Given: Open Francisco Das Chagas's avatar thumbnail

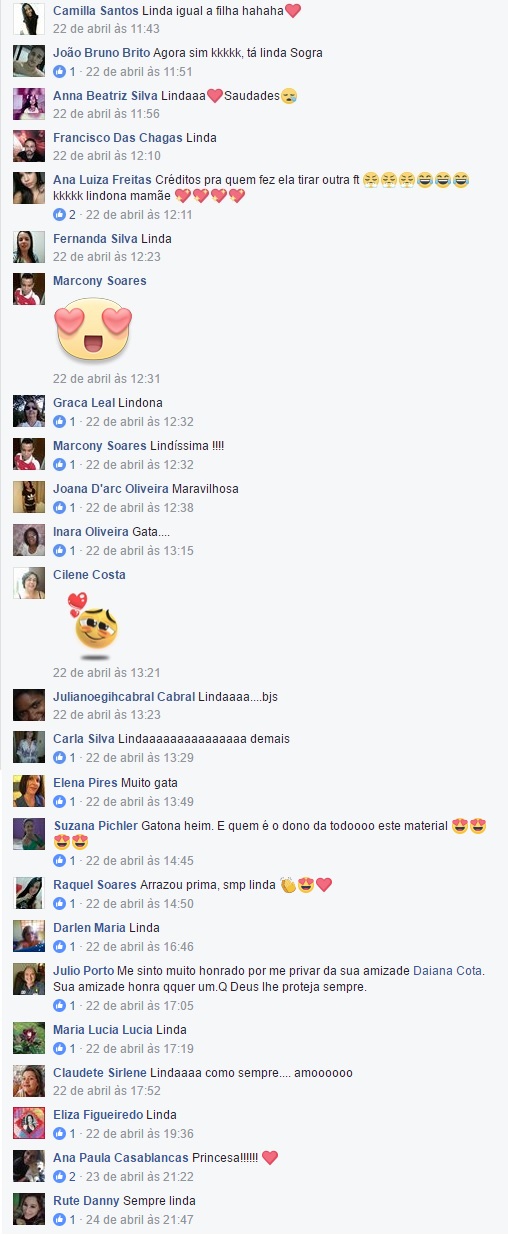Looking at the screenshot, I should coord(29,146).
